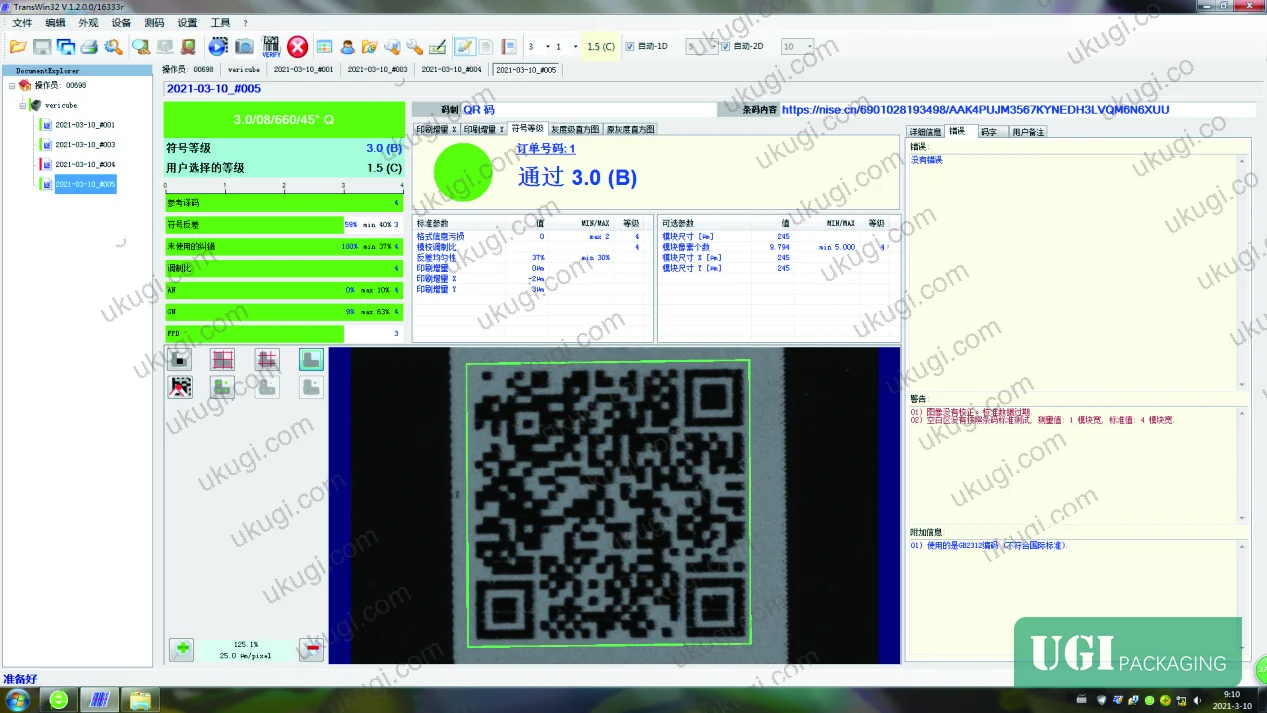The height and width of the screenshot is (713, 1267).
Task: Switch to the 2021-03-10_#004 document tab
Action: point(451,70)
